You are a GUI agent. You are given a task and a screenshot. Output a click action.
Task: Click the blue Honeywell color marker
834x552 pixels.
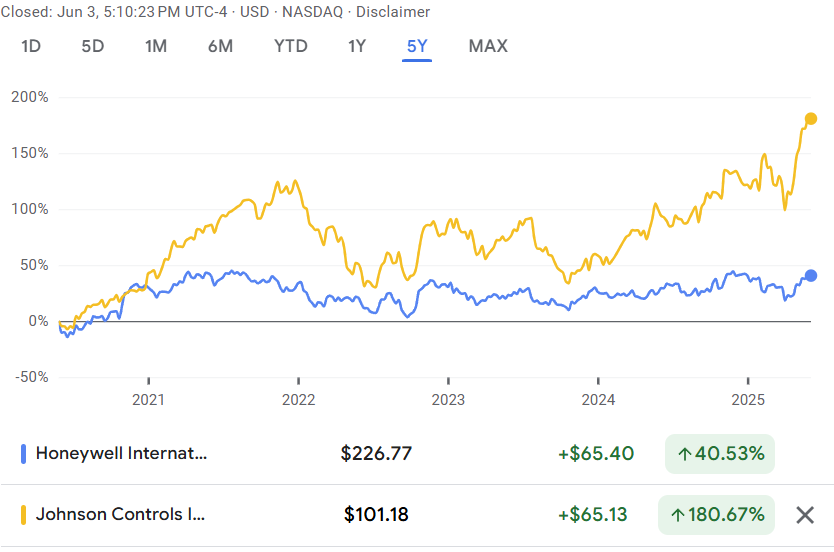tap(23, 454)
